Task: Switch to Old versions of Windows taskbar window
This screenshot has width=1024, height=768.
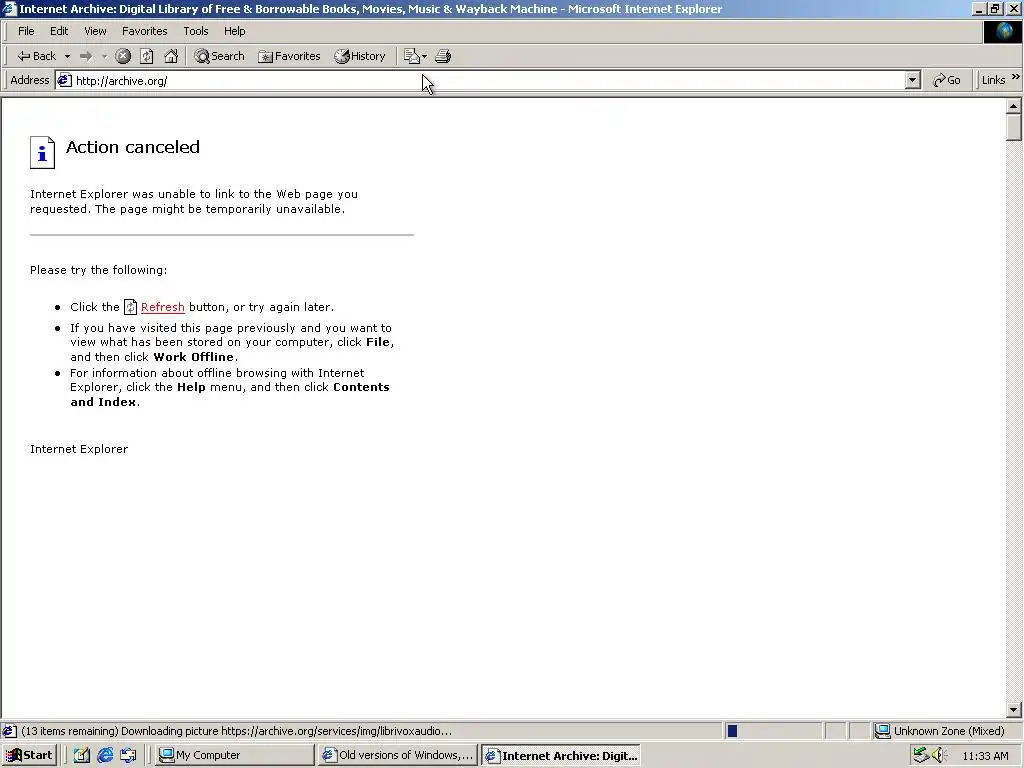Action: [x=398, y=755]
